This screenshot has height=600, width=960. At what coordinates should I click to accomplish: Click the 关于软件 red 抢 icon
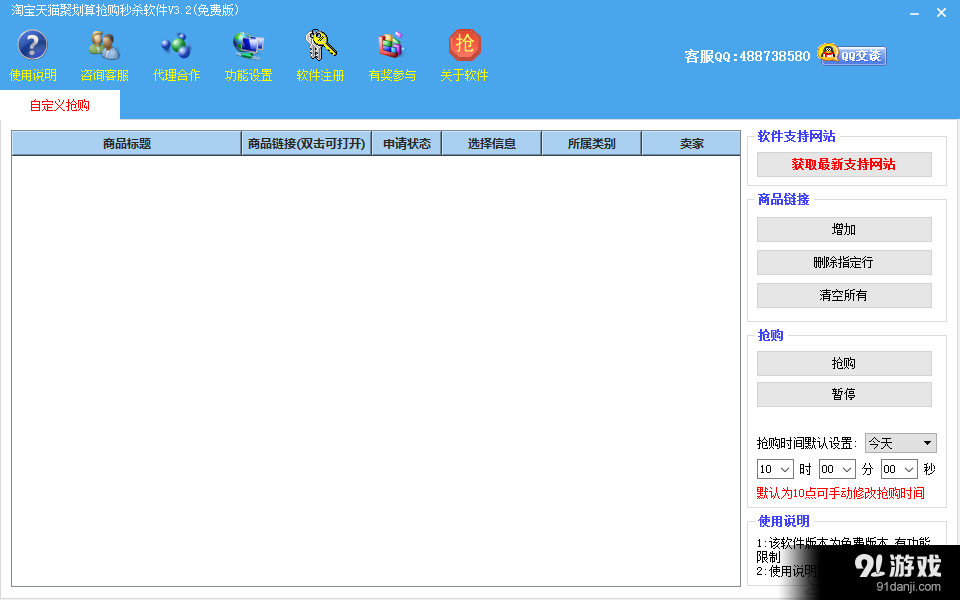coord(465,45)
